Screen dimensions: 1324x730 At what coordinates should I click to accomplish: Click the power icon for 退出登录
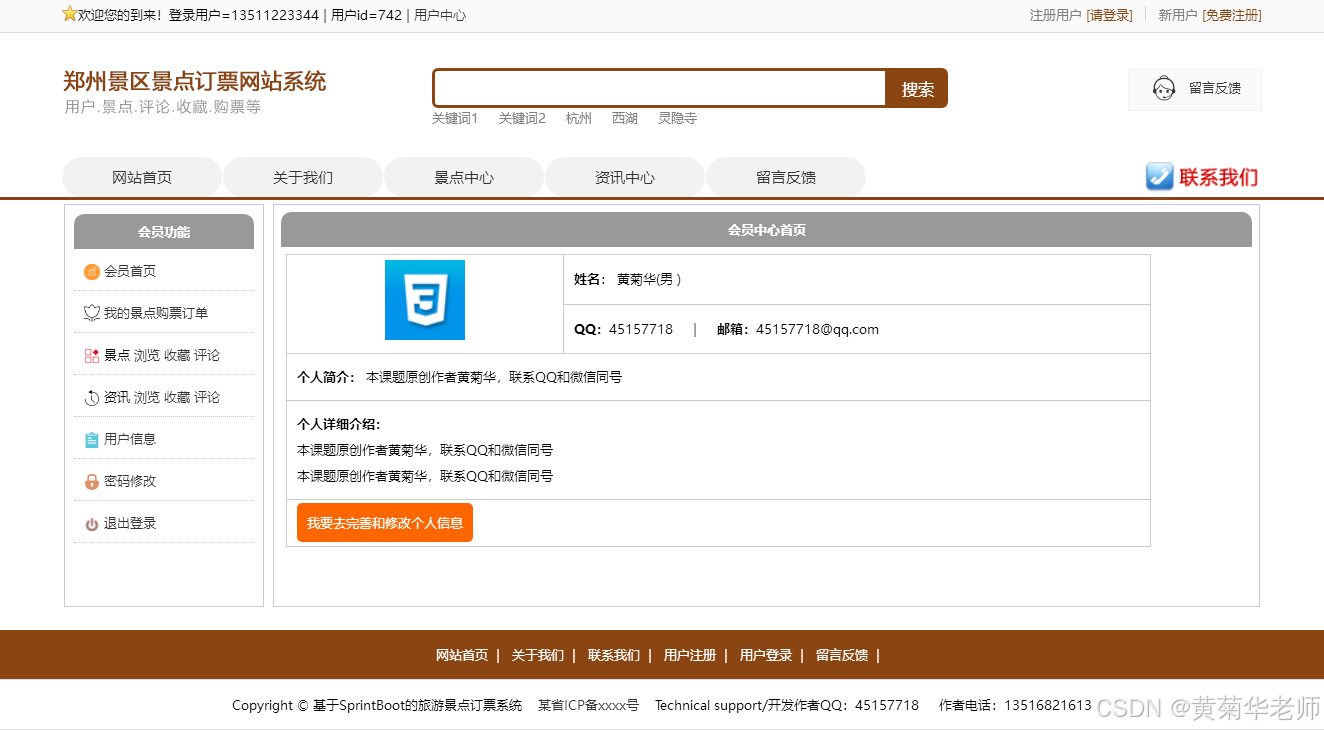click(x=92, y=524)
